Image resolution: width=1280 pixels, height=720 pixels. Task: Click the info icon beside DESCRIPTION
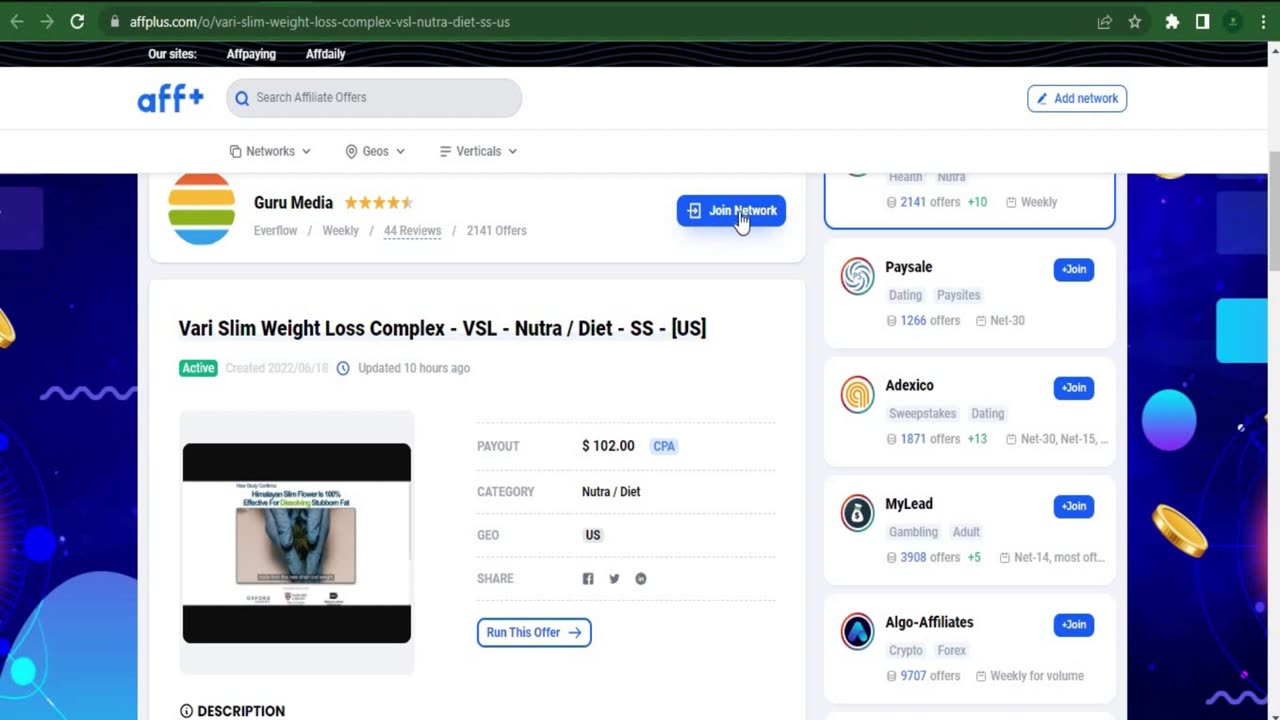[x=186, y=711]
